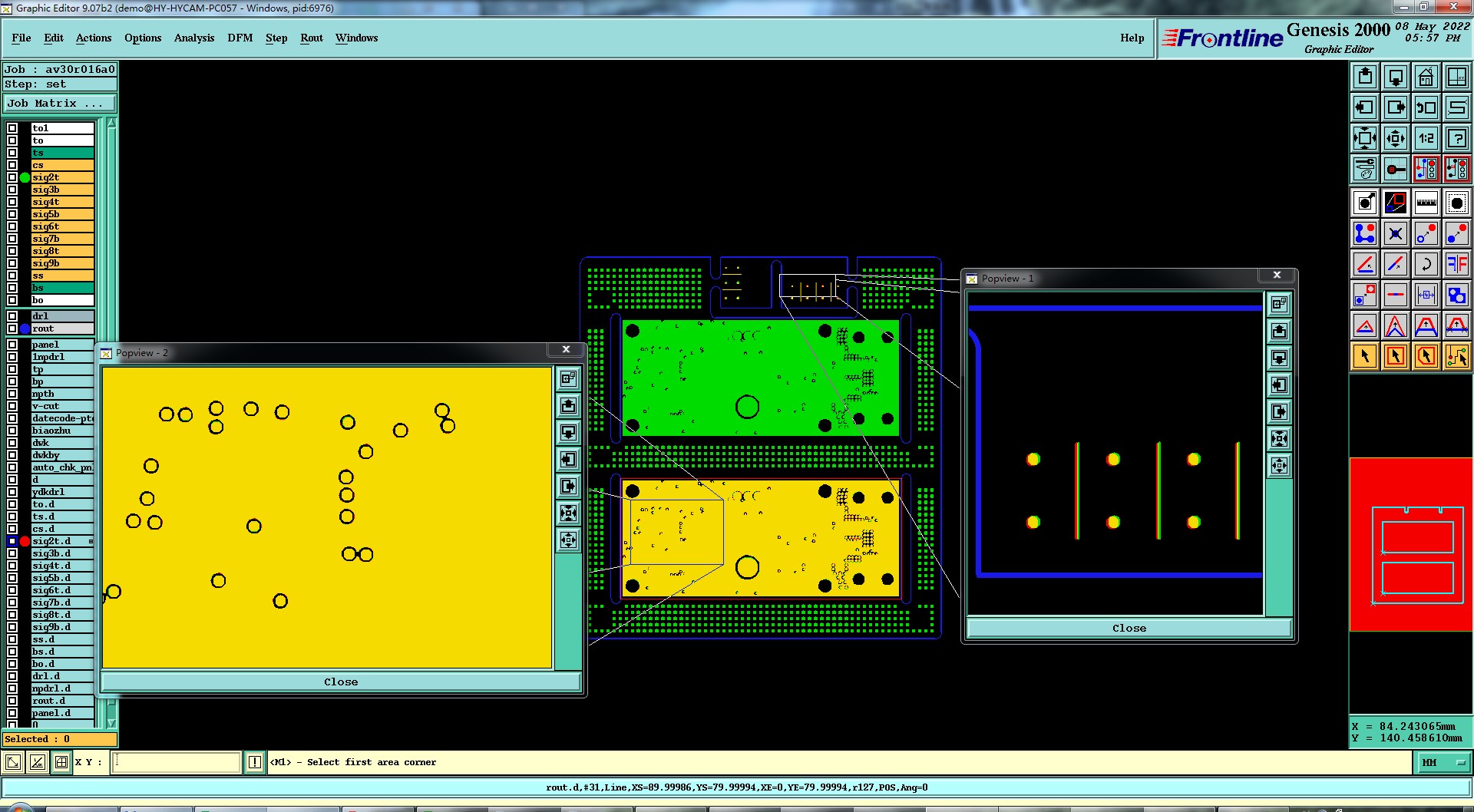The height and width of the screenshot is (812, 1474).
Task: Toggle the checkbox for layer bs.d
Action: pyautogui.click(x=12, y=652)
